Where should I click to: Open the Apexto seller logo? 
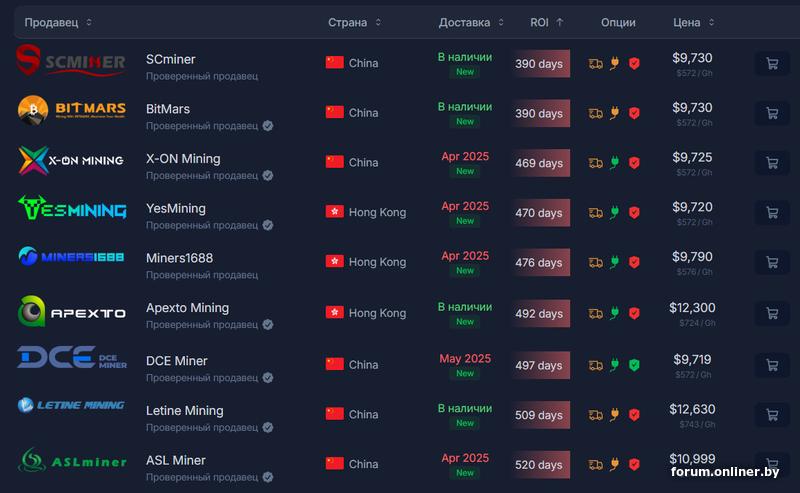(71, 311)
